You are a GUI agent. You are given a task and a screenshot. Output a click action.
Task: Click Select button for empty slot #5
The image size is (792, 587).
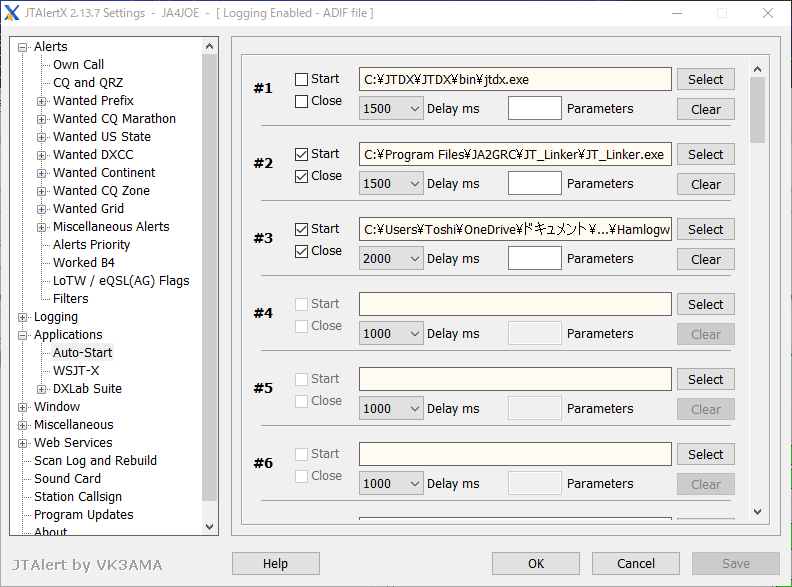pos(706,379)
